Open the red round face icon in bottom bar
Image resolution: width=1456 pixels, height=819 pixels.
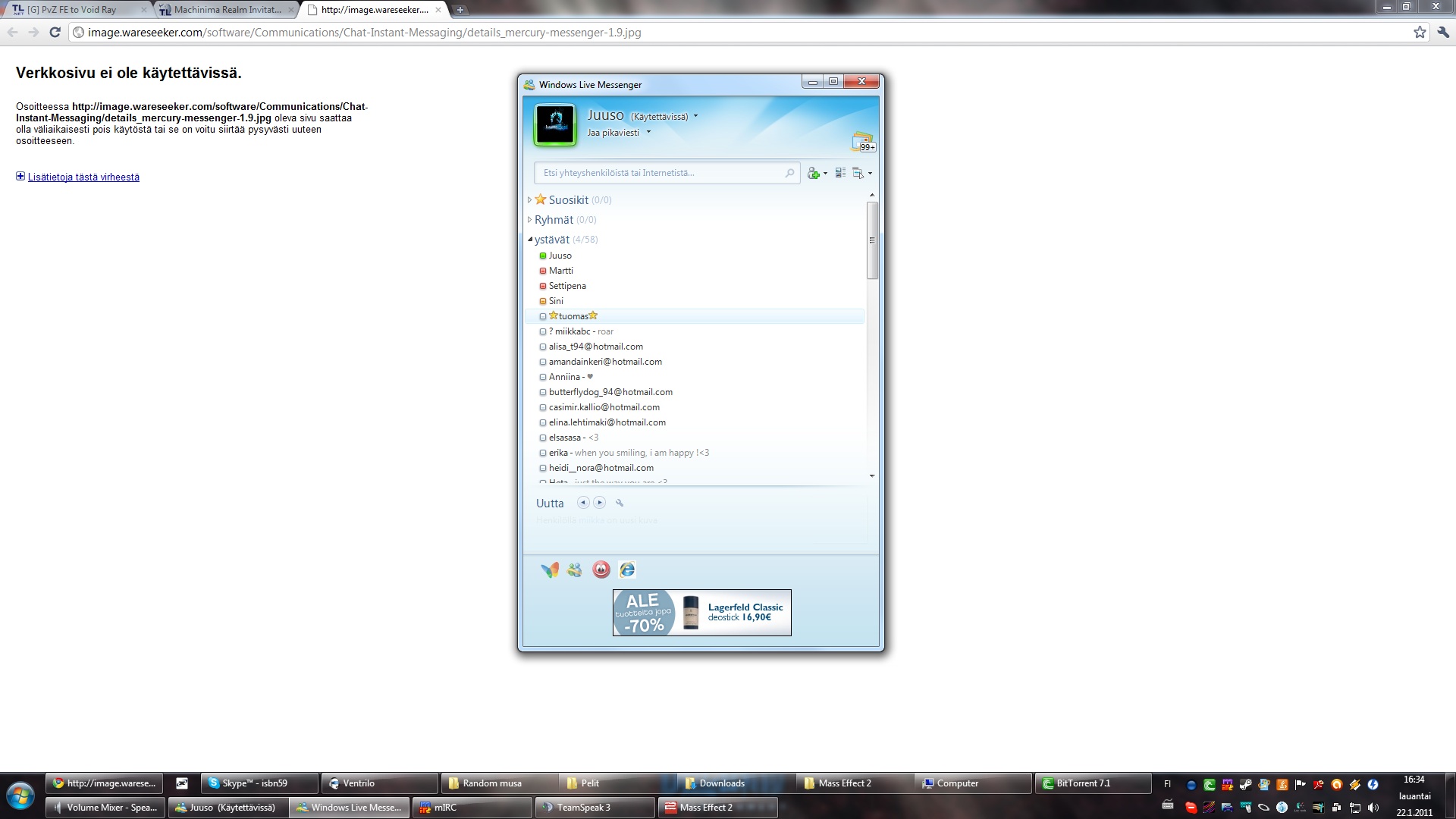pos(601,570)
